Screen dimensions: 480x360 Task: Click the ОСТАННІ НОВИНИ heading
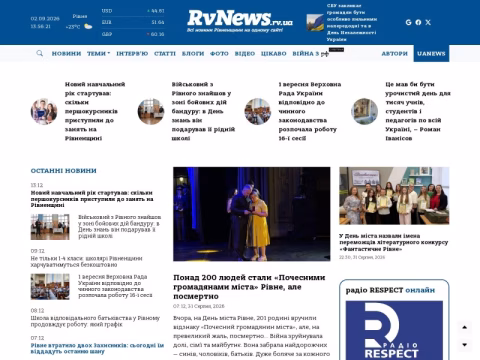coord(63,171)
